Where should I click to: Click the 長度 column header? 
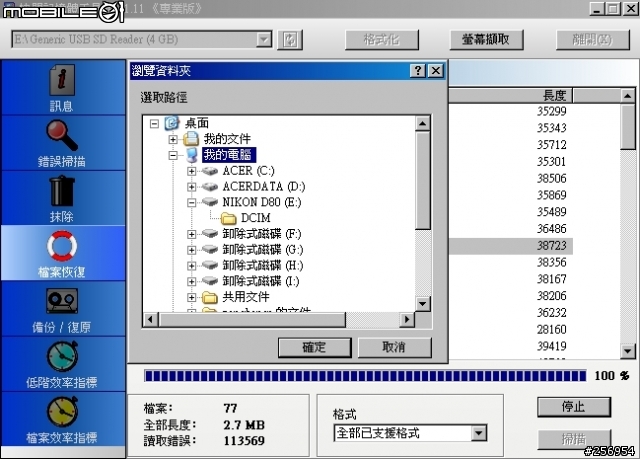[511, 95]
